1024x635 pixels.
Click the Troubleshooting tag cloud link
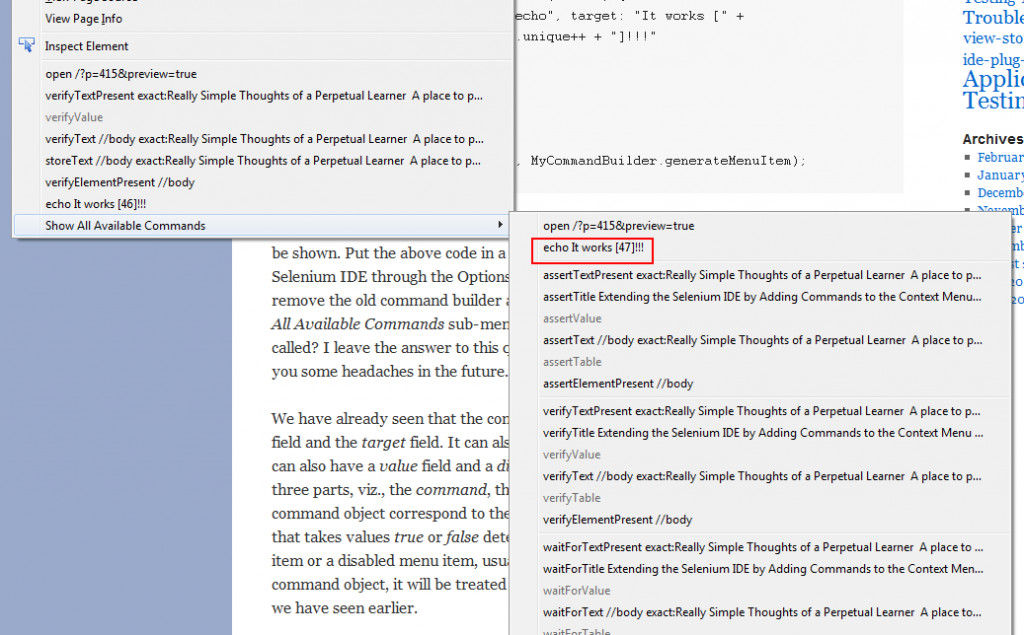coord(993,18)
